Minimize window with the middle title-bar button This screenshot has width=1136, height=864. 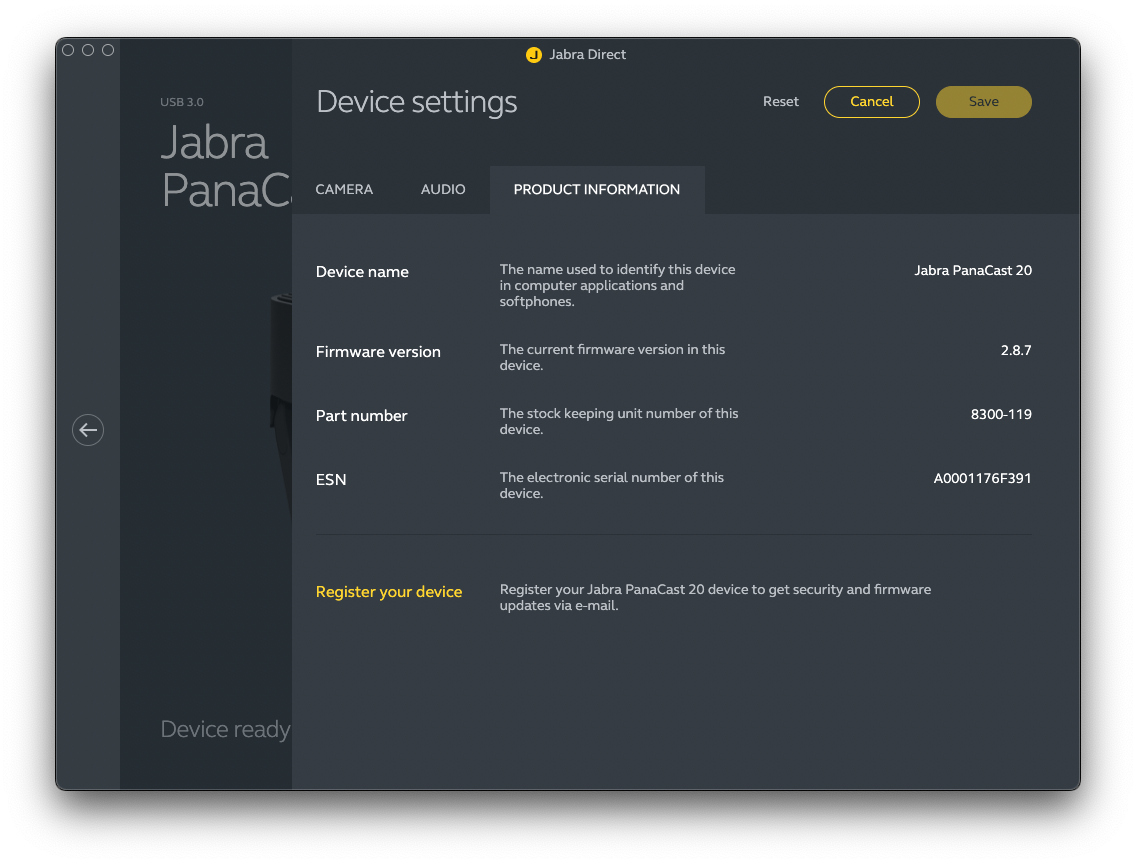click(88, 50)
